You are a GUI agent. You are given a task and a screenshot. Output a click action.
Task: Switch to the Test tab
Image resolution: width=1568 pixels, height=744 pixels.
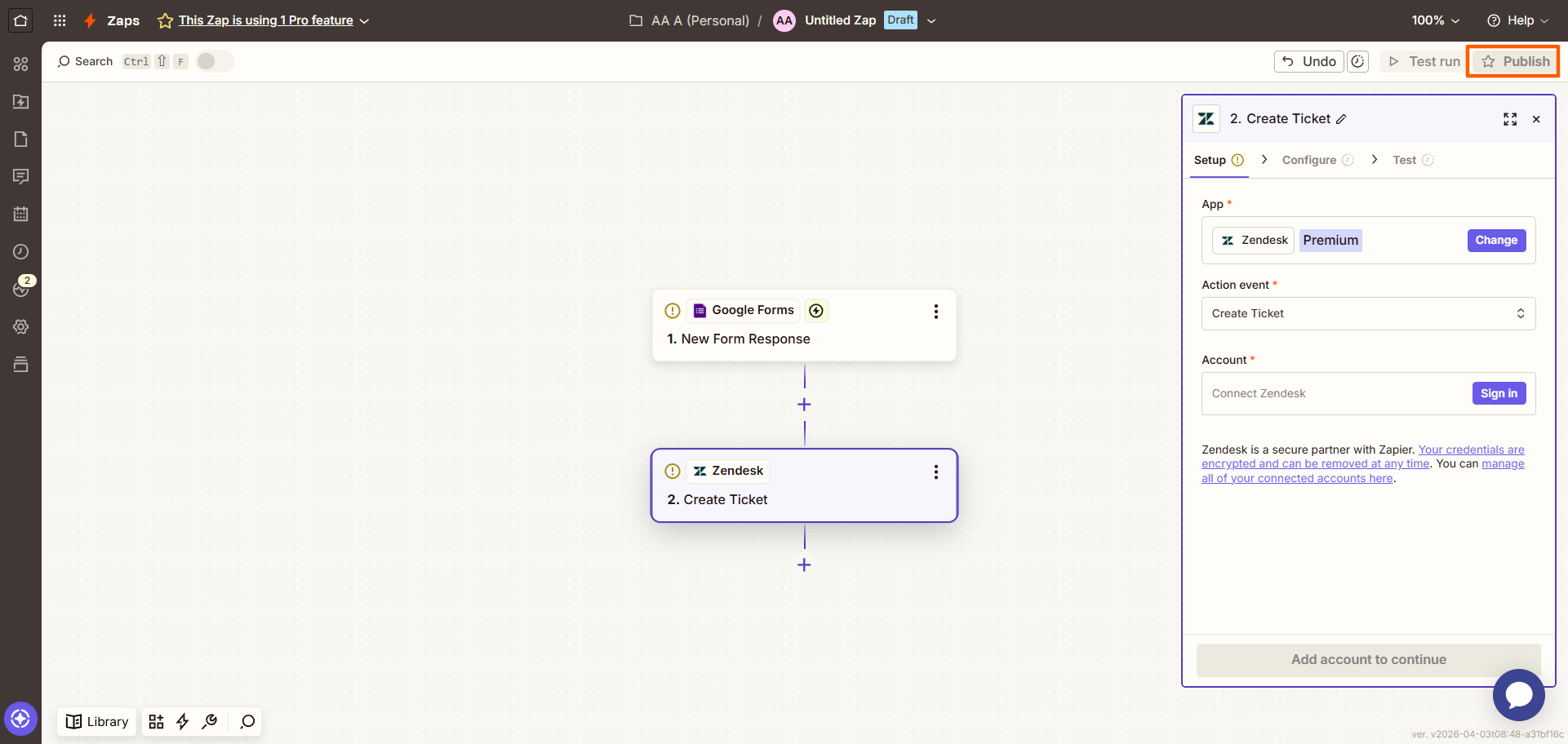coord(1413,160)
